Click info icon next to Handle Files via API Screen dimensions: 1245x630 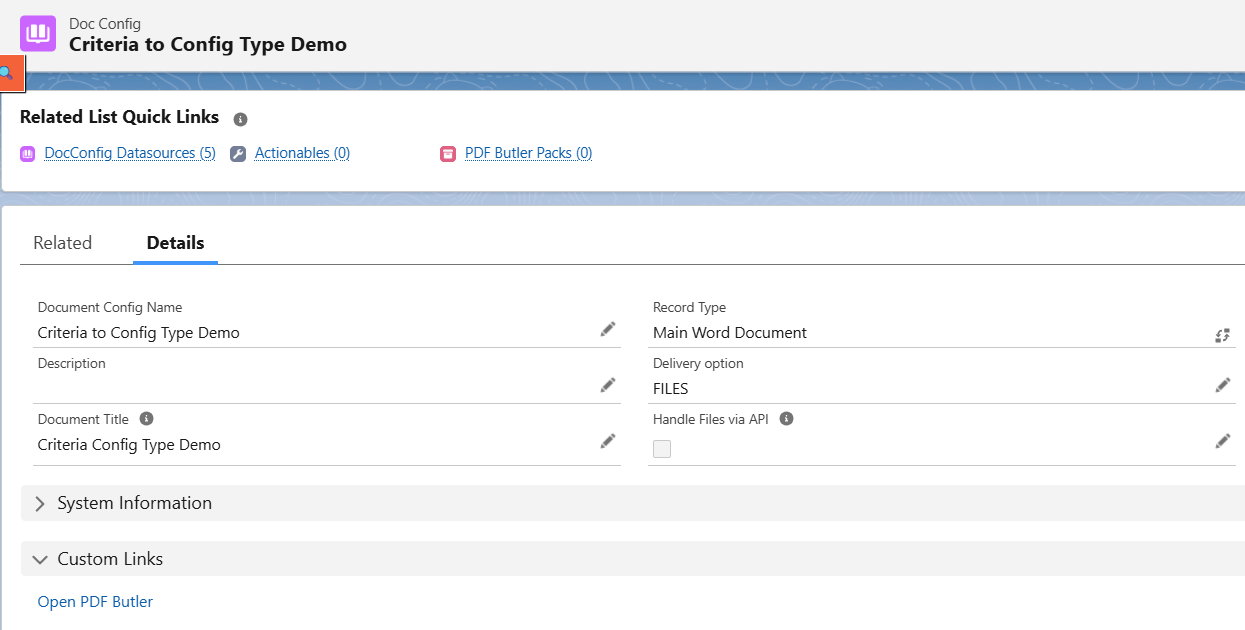tap(786, 419)
